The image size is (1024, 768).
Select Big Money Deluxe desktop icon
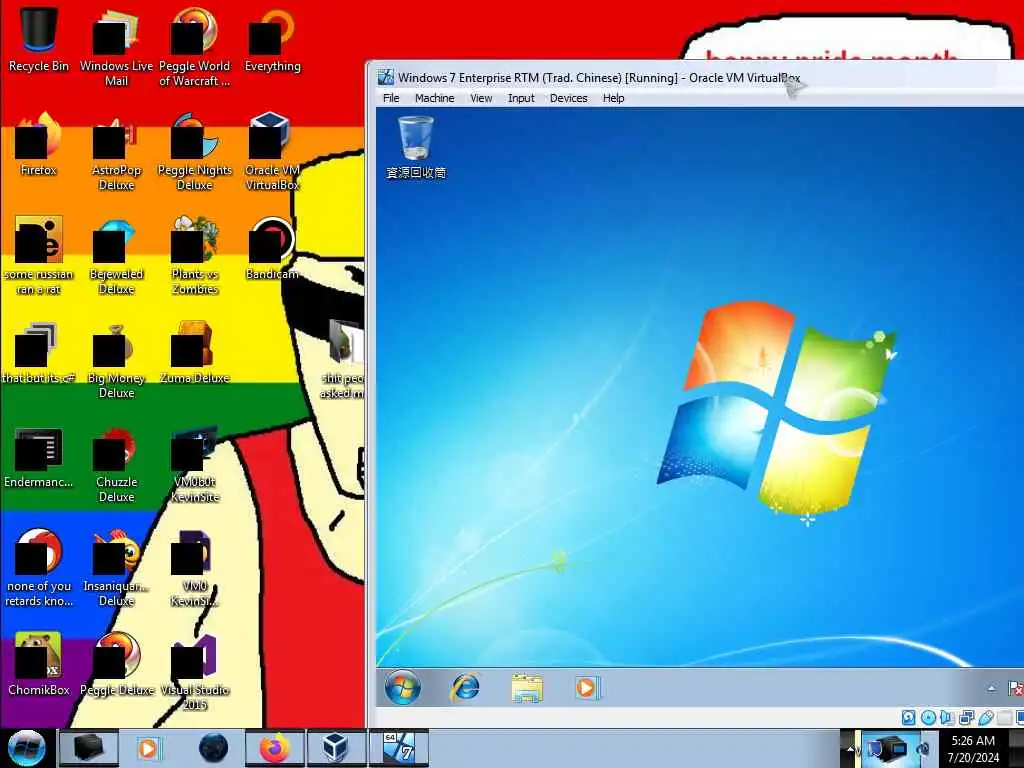tap(116, 359)
